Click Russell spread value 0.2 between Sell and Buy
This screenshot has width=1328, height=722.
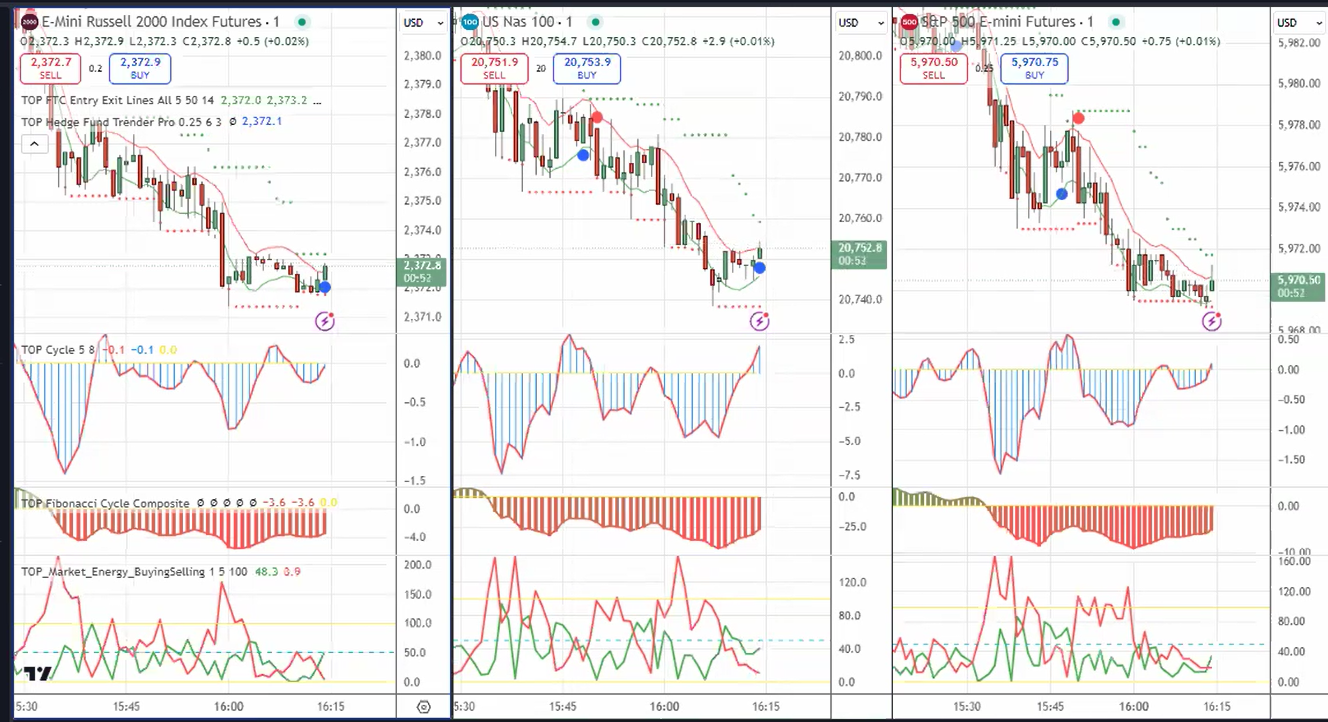(95, 69)
